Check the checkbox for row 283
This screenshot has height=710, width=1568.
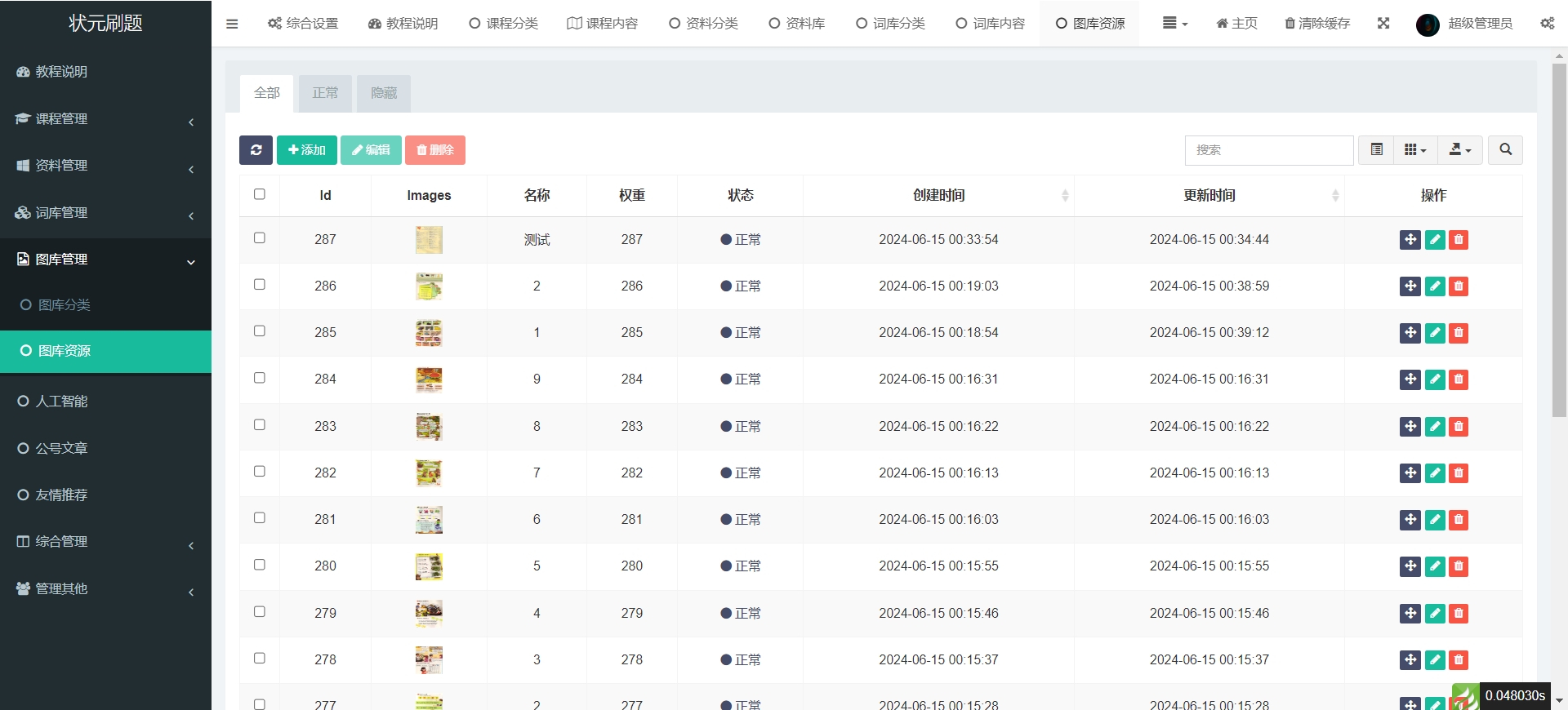point(260,425)
